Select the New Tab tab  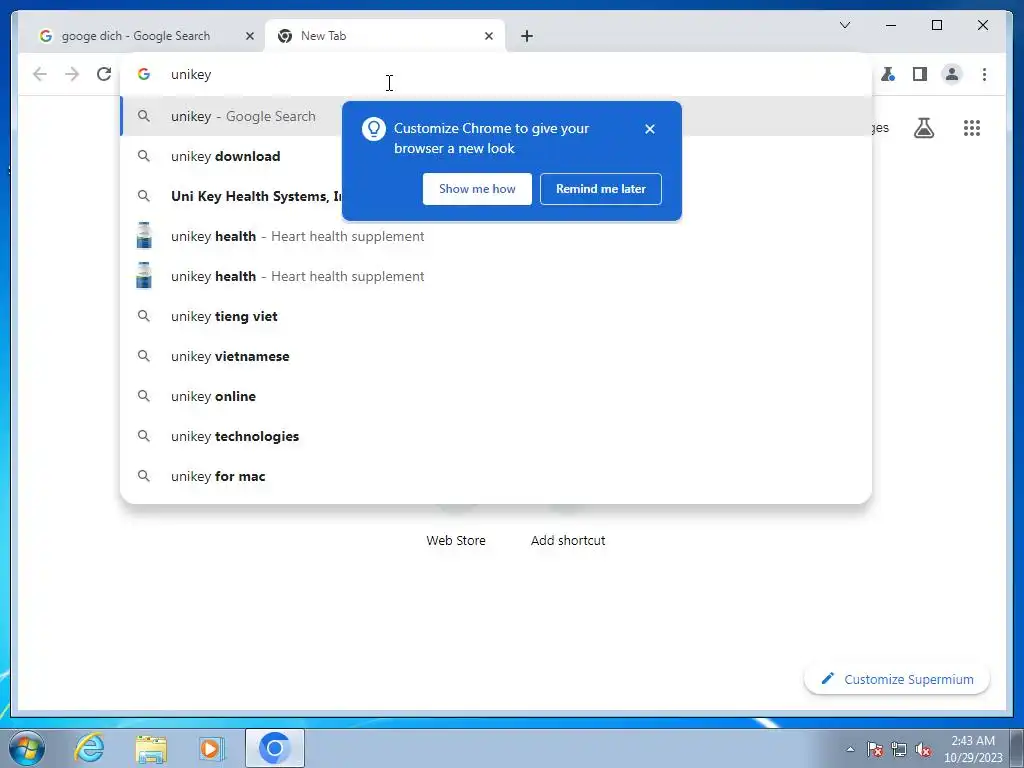(385, 36)
